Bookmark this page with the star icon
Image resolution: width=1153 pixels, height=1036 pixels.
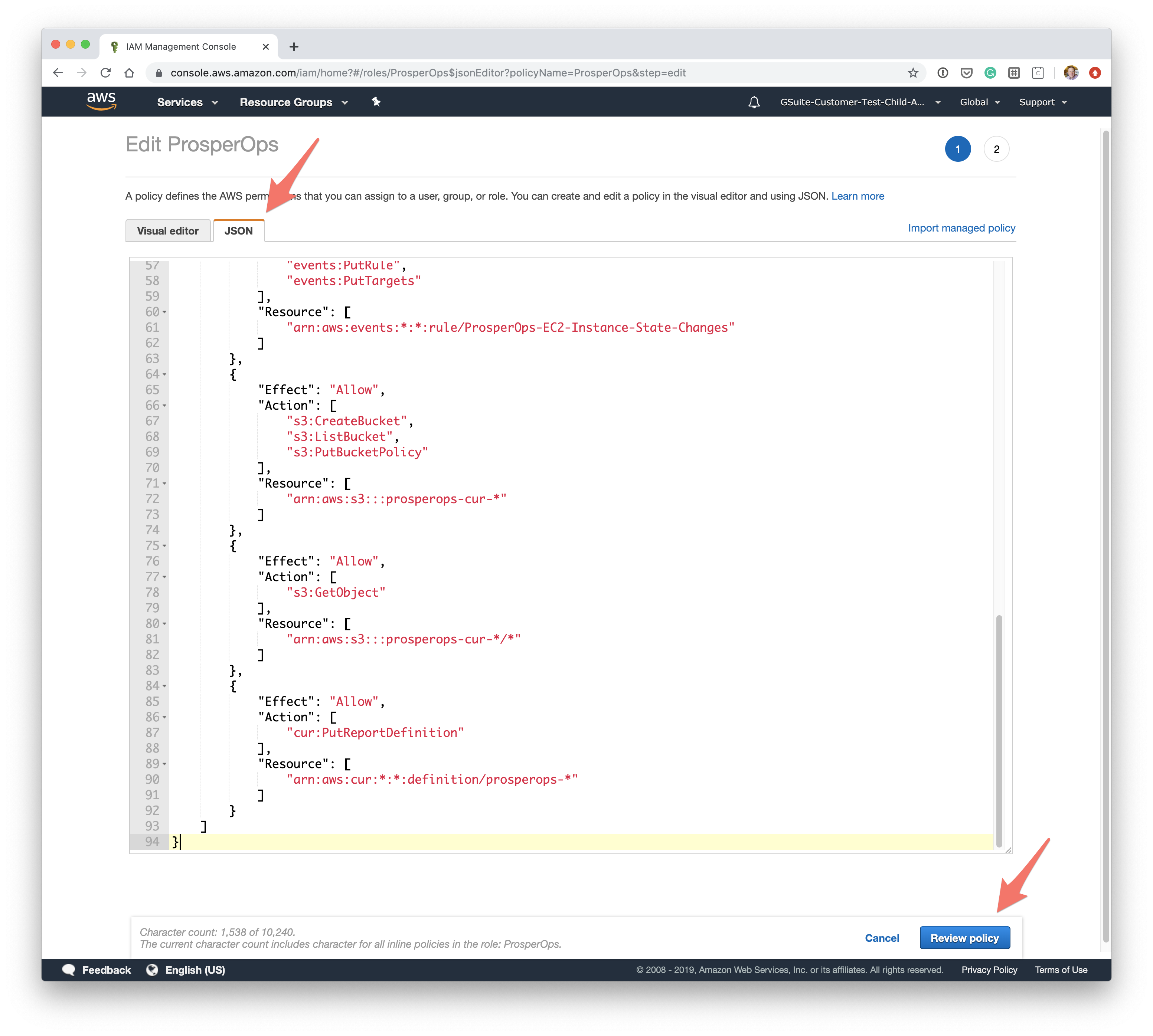coord(913,73)
